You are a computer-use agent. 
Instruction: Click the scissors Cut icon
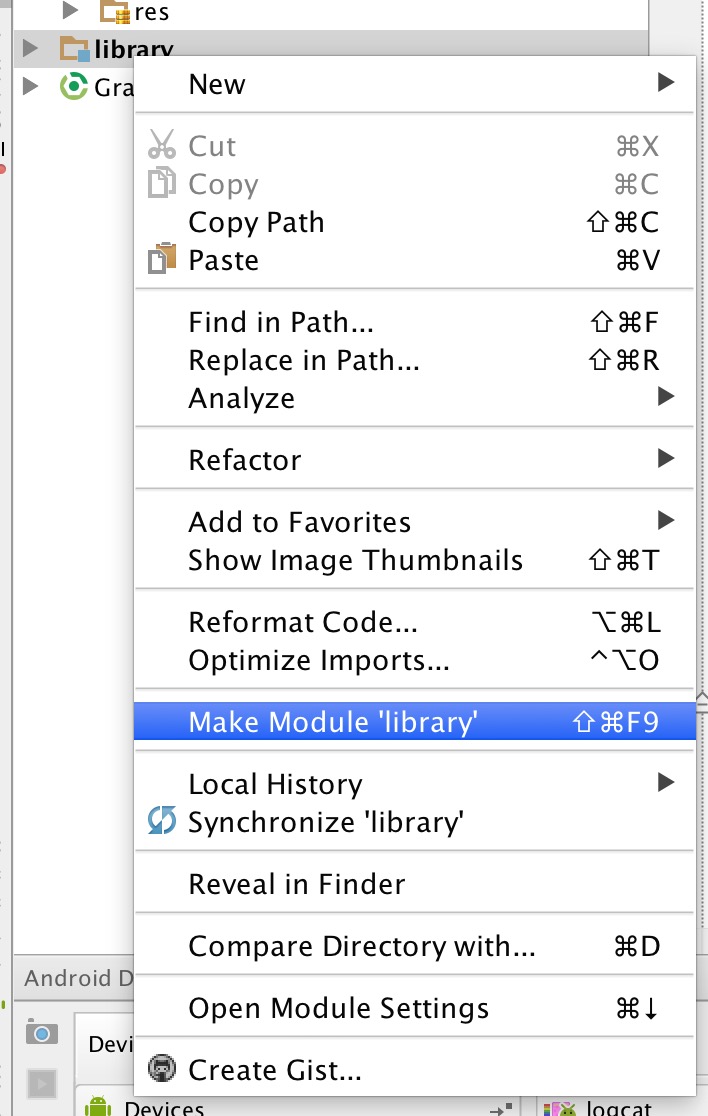162,145
